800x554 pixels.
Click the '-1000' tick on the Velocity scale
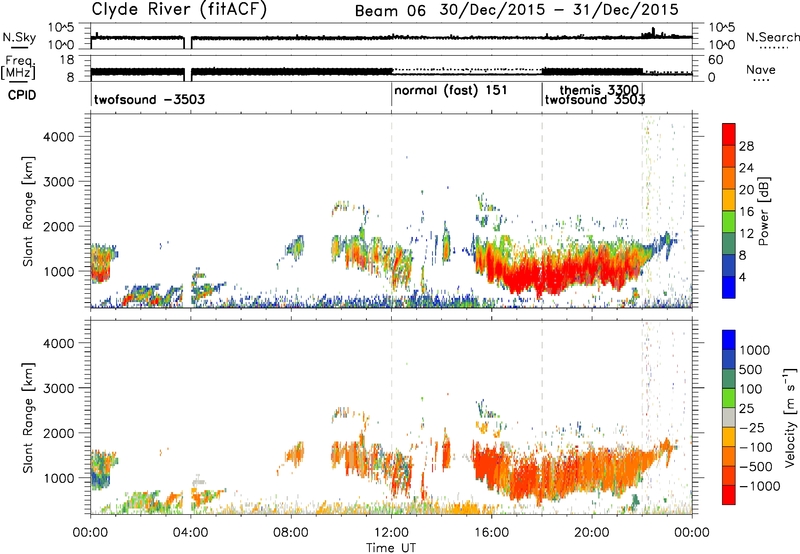[760, 486]
